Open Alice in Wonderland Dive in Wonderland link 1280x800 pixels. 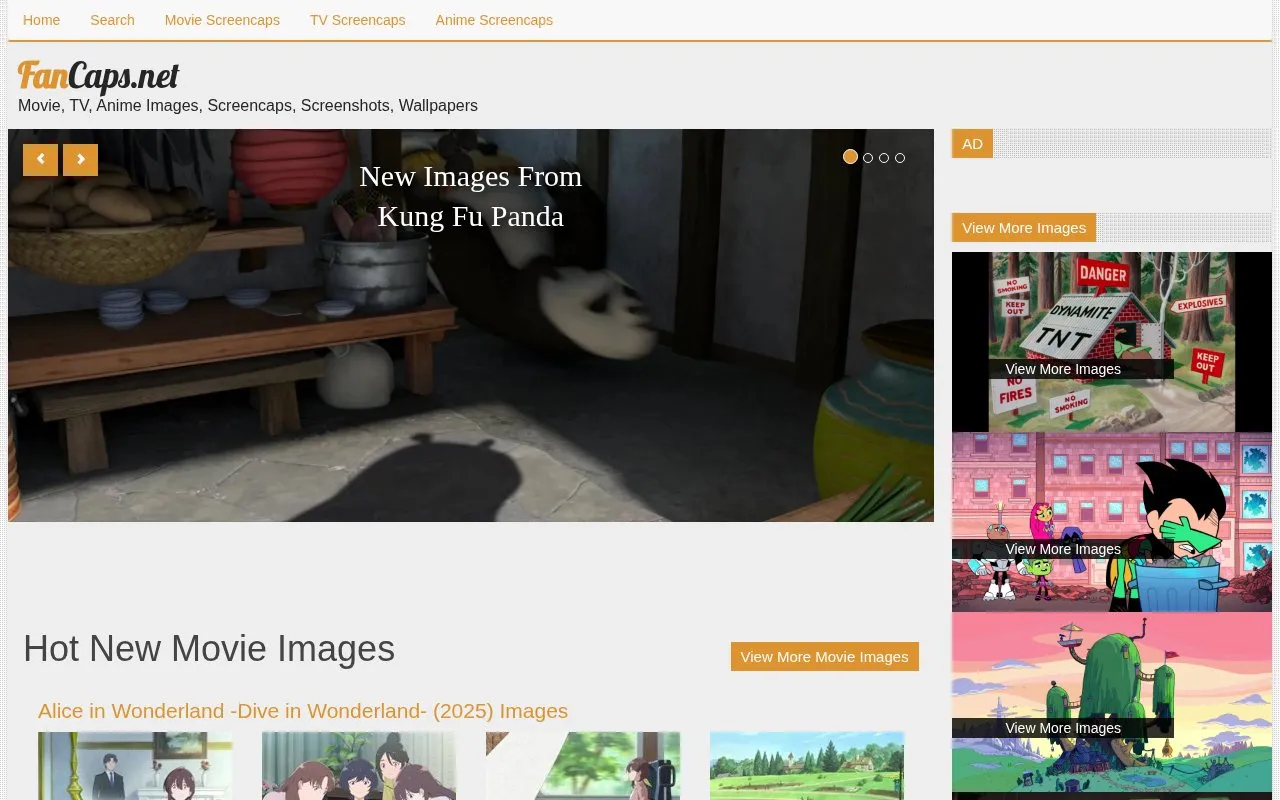[303, 711]
